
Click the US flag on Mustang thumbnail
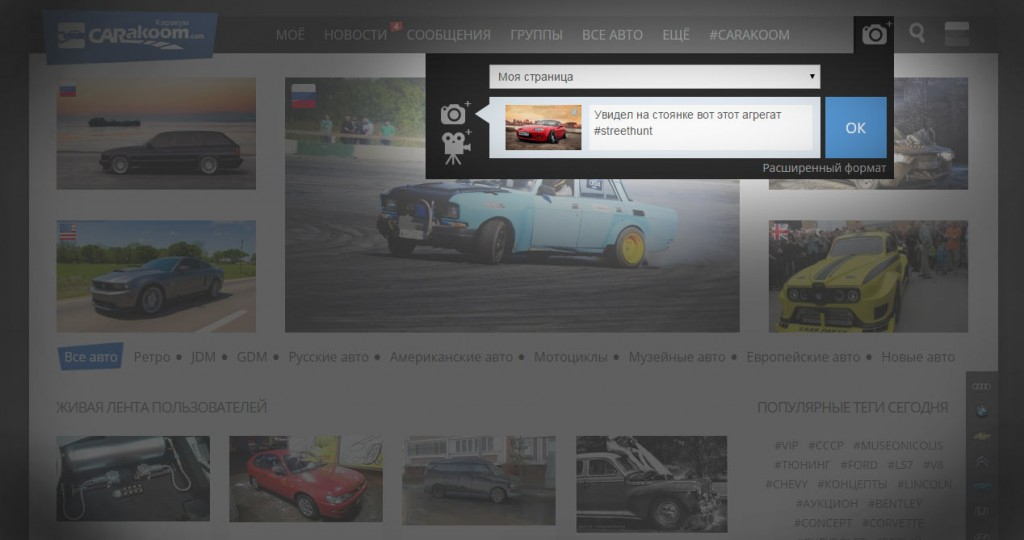pos(68,231)
